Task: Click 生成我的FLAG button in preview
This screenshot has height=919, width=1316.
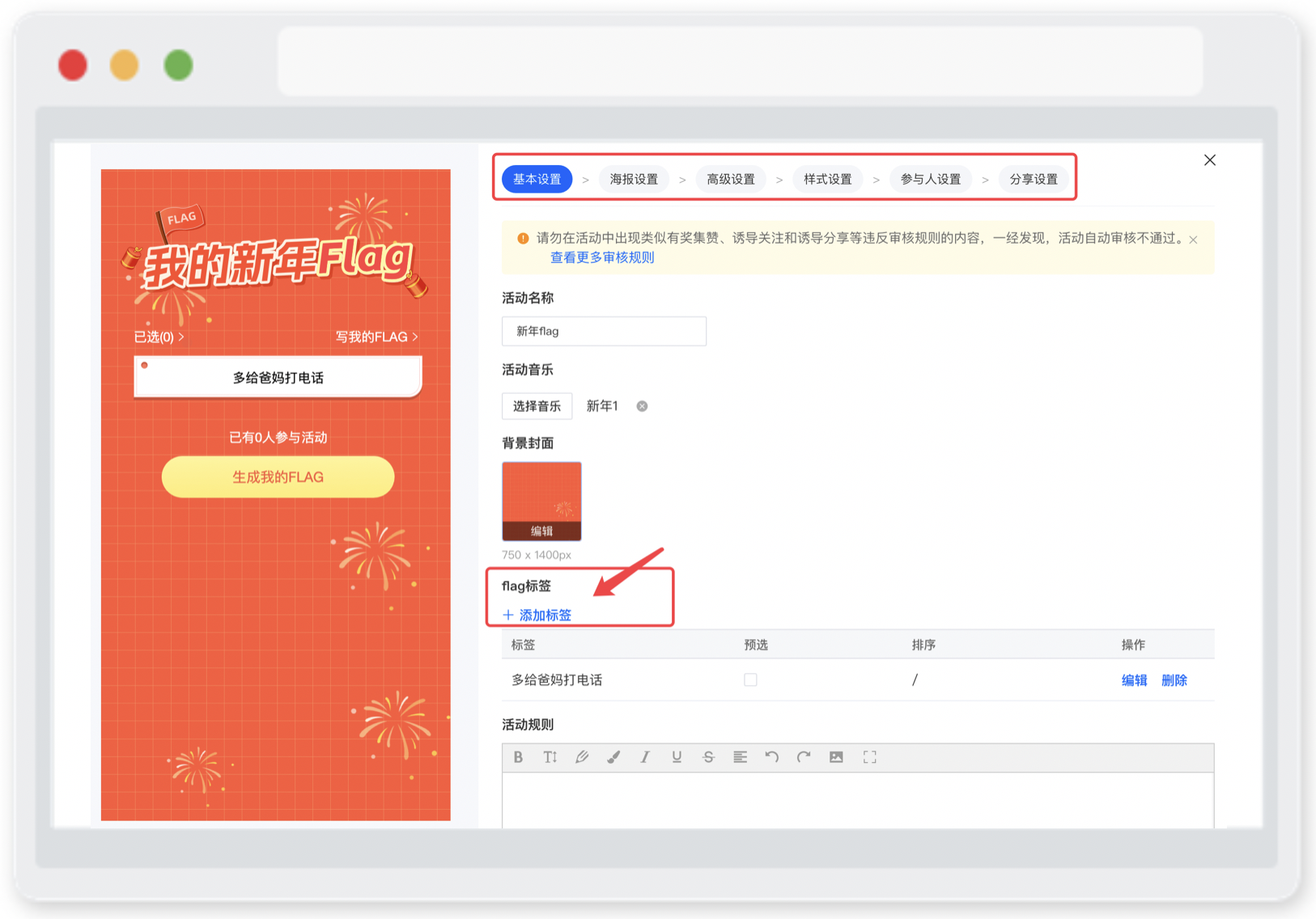Action: point(278,477)
